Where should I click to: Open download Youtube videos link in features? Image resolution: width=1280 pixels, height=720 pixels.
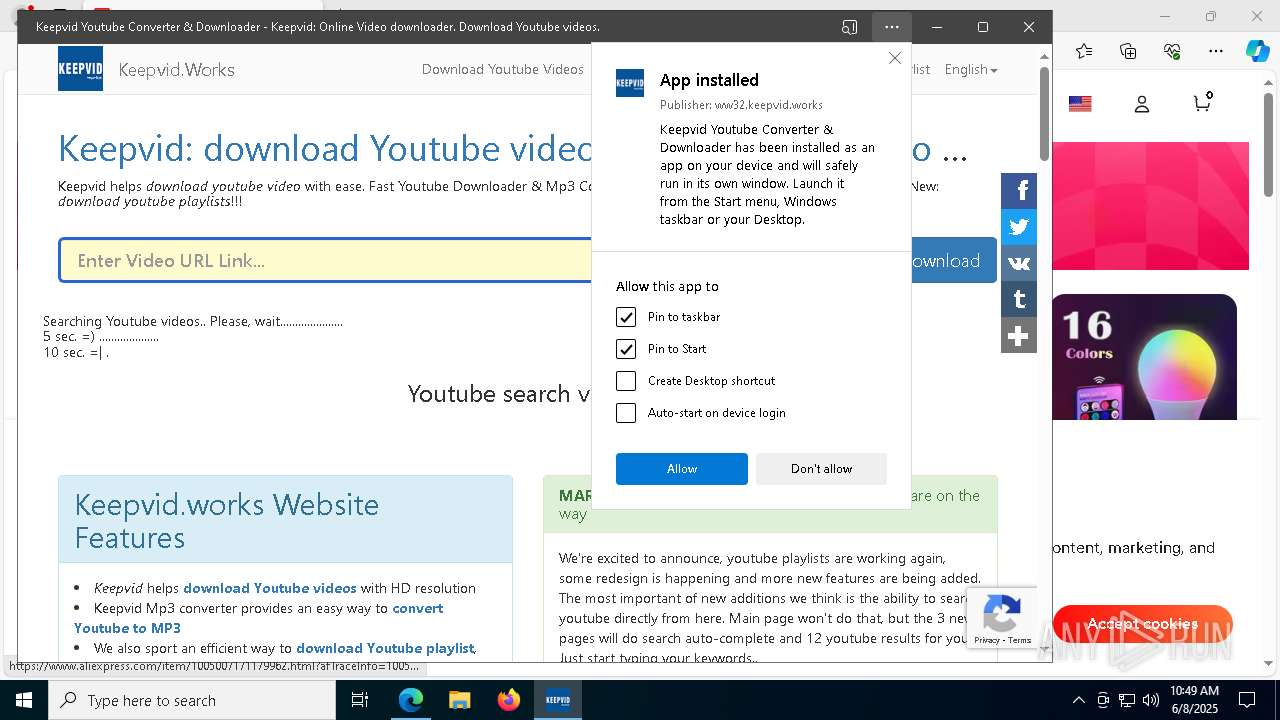click(x=269, y=588)
